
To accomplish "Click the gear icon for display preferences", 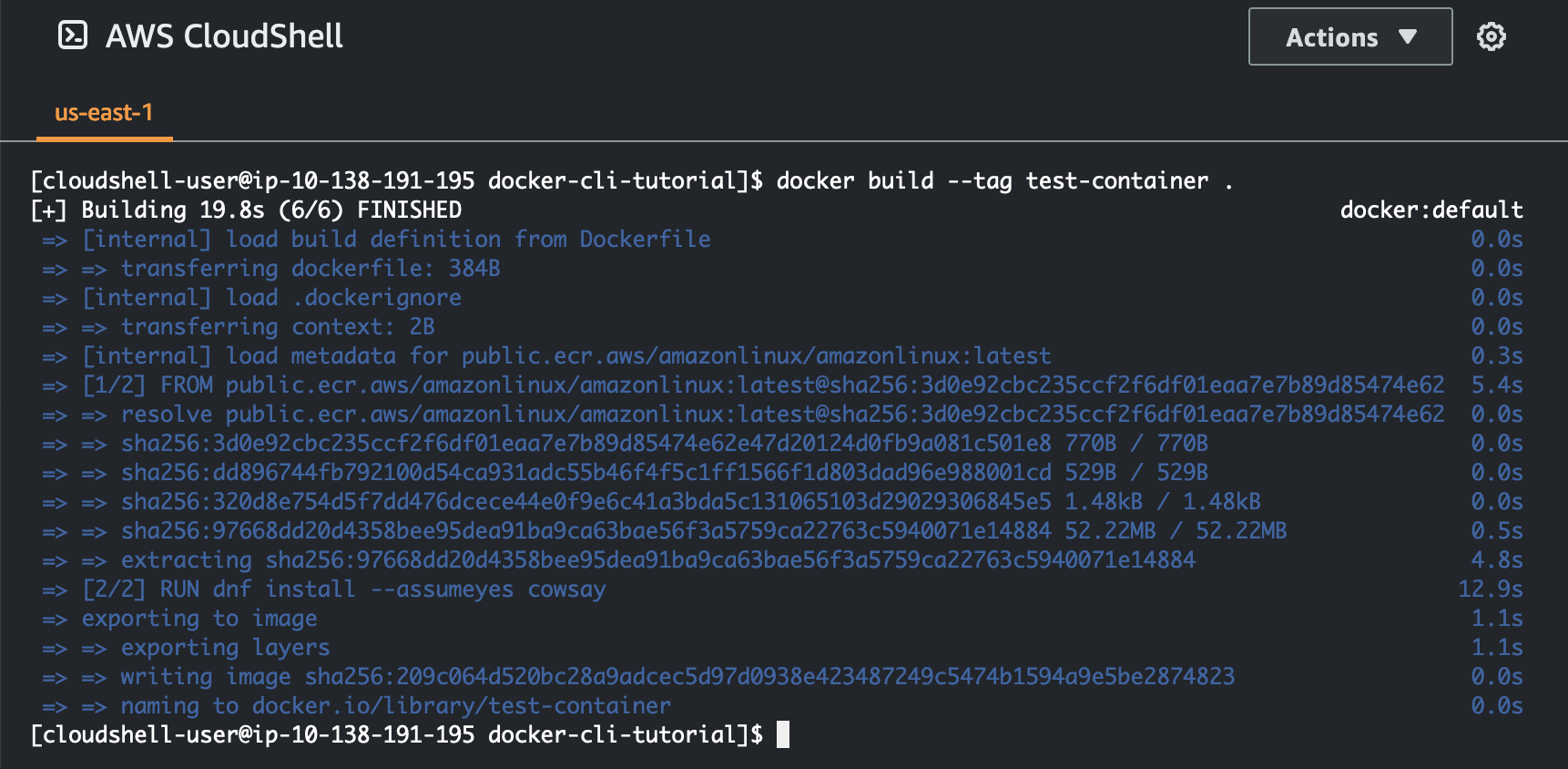I will 1492,36.
